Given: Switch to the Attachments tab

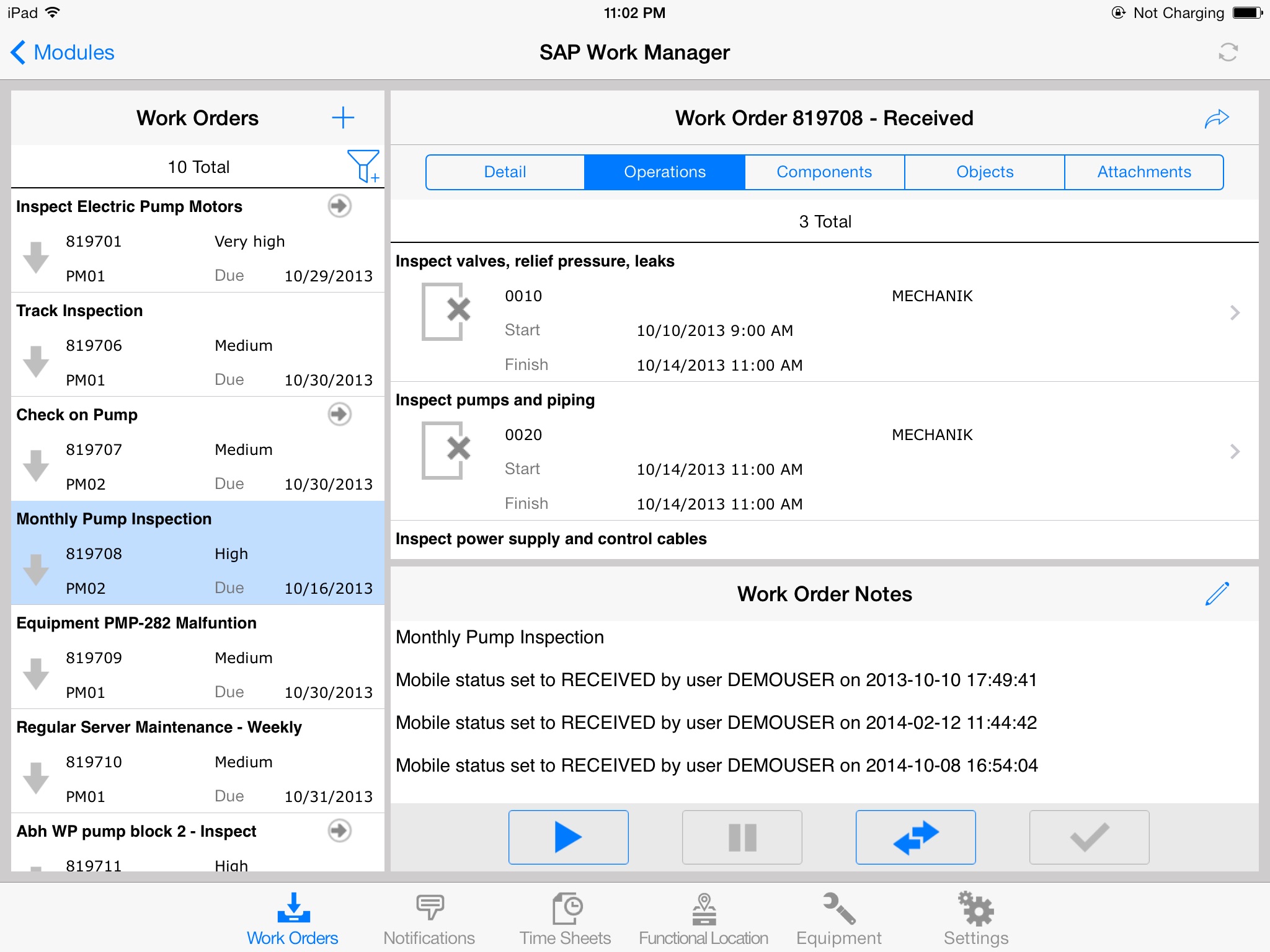Looking at the screenshot, I should [x=1143, y=172].
